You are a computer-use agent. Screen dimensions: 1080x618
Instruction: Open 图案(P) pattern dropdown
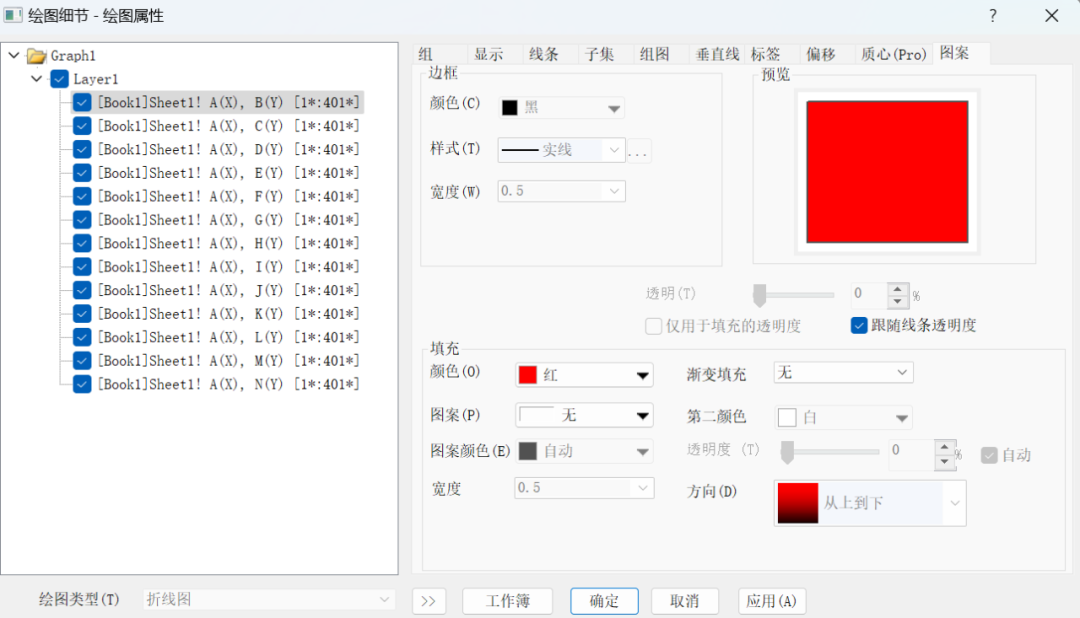(583, 415)
